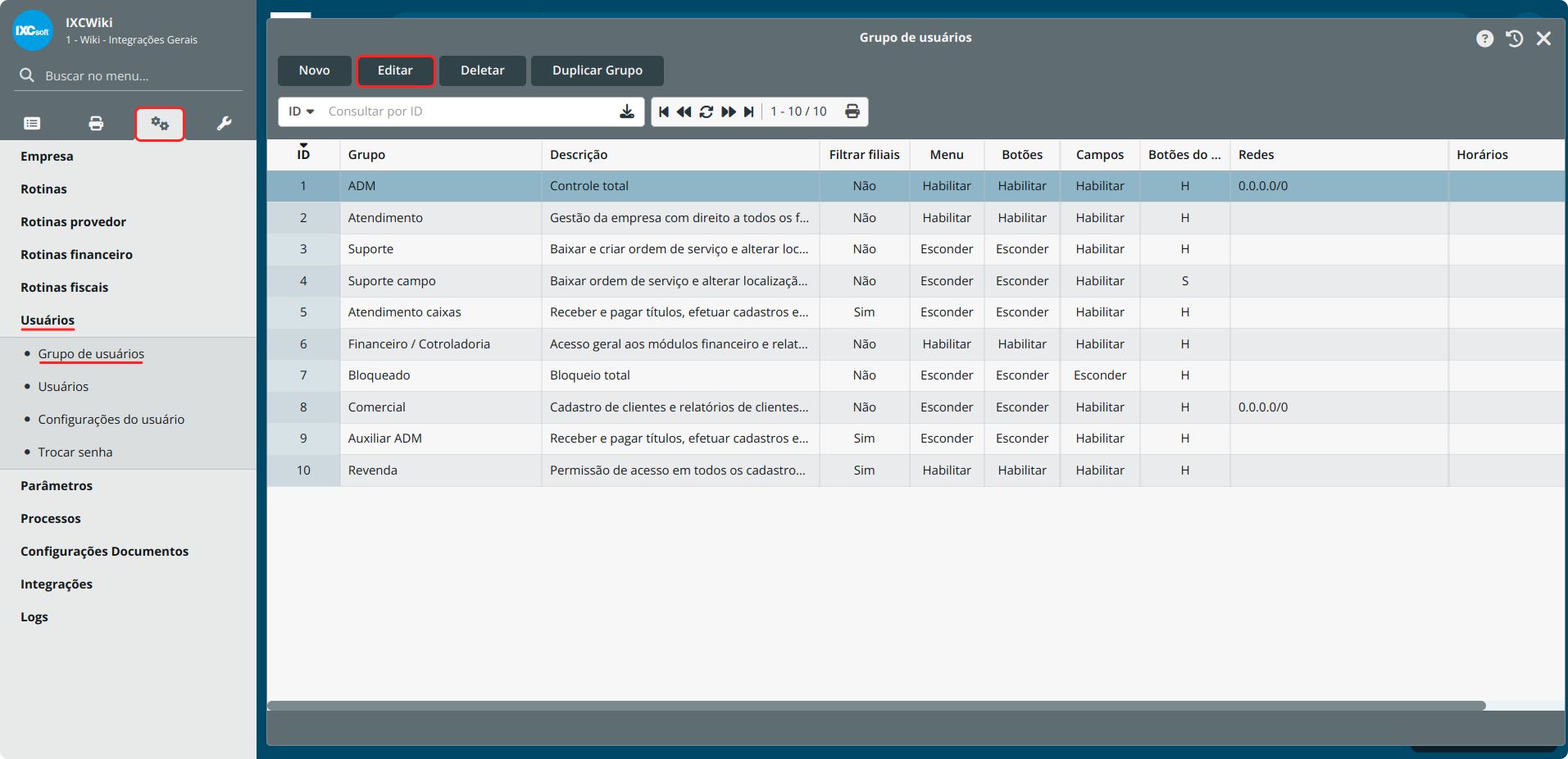Viewport: 1568px width, 759px height.
Task: Open Usuários submenu item
Action: click(63, 387)
